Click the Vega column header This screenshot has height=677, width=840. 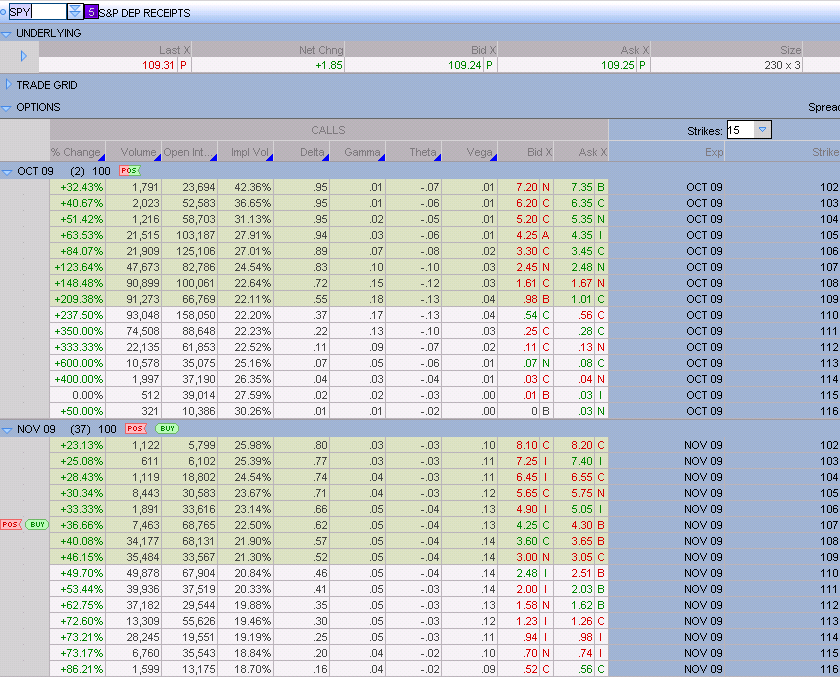coord(470,152)
